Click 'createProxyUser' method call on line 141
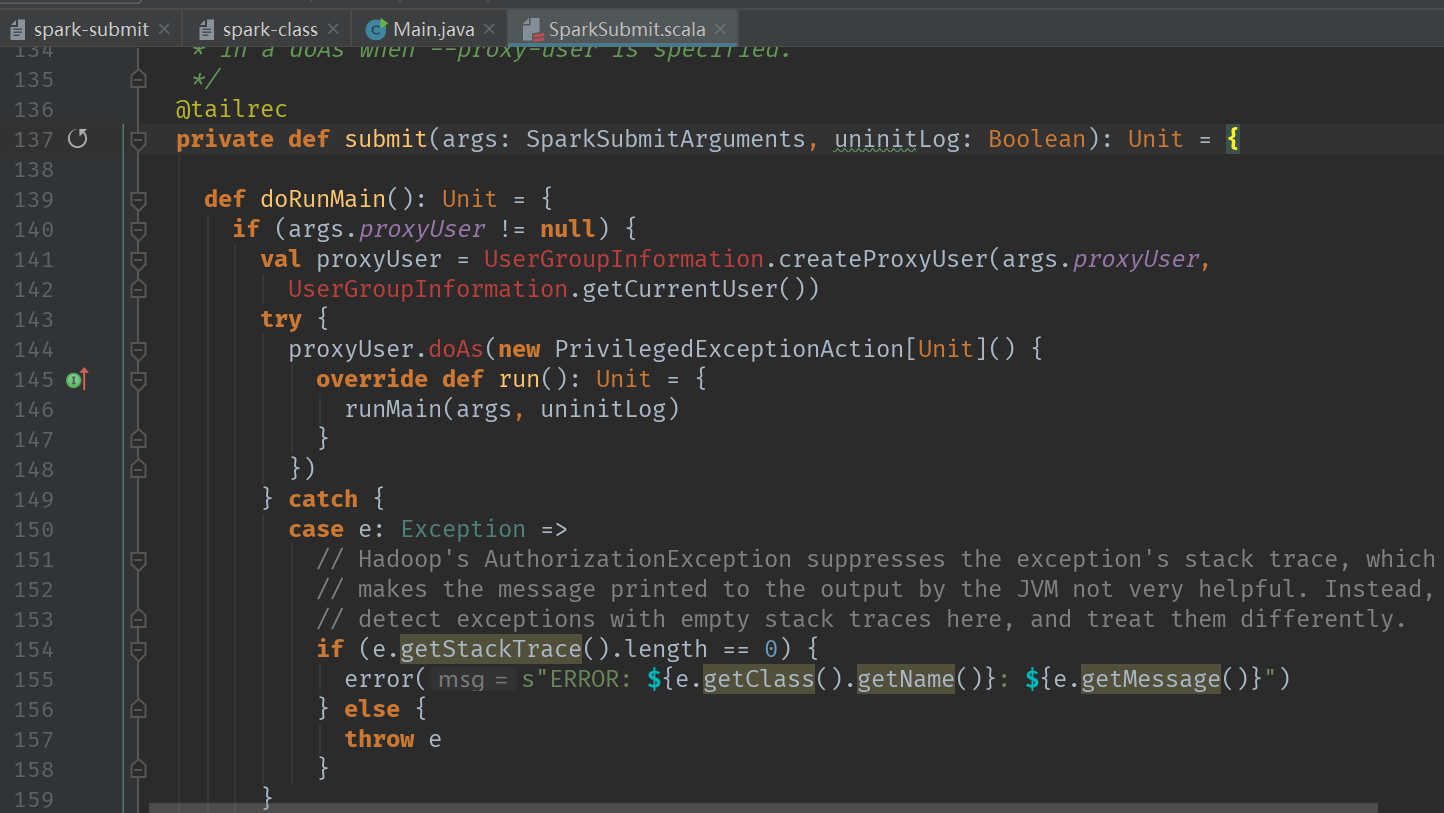 (884, 259)
